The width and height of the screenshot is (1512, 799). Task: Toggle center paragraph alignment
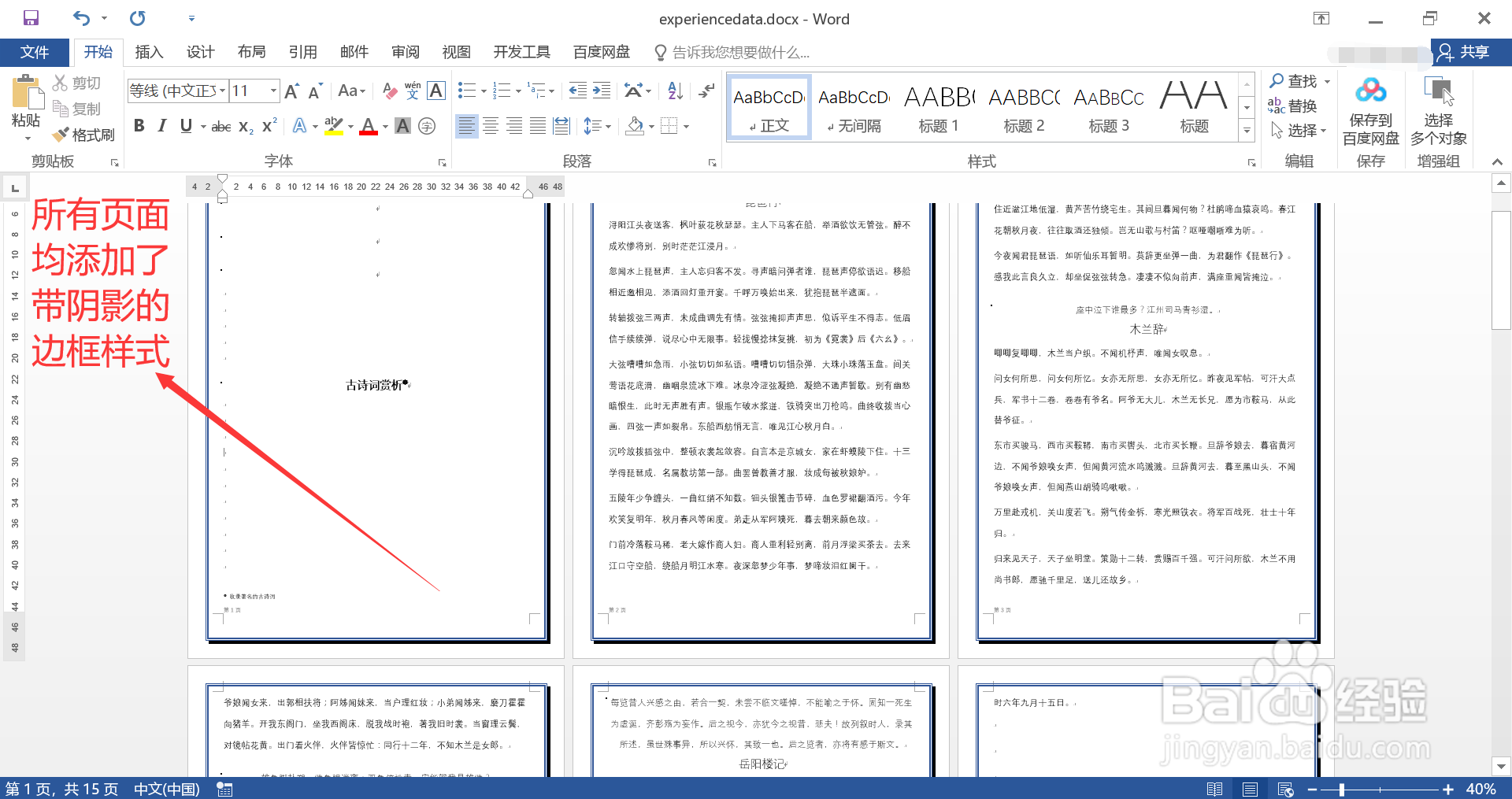[x=490, y=125]
